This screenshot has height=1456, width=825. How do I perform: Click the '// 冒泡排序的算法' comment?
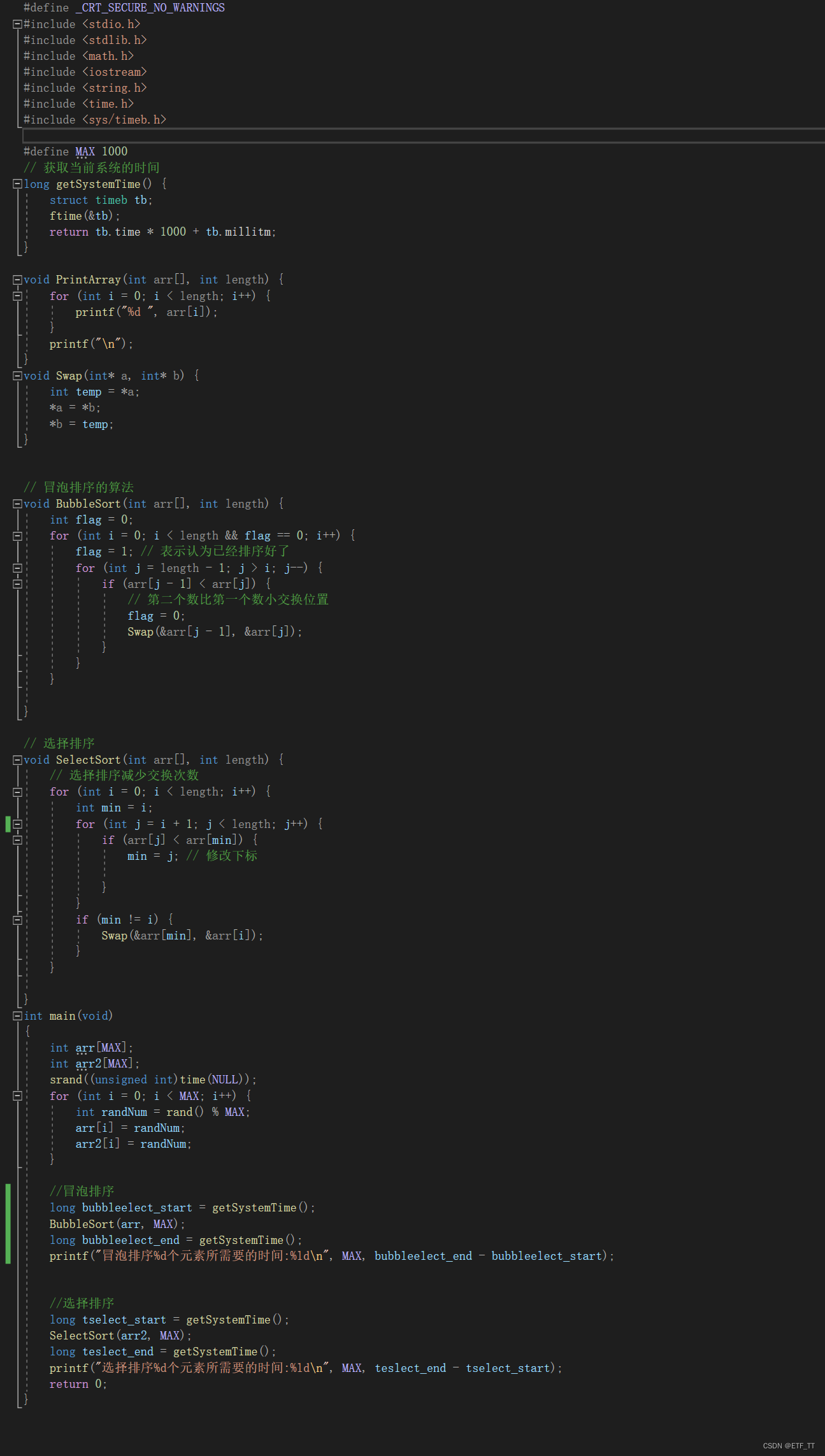(78, 487)
